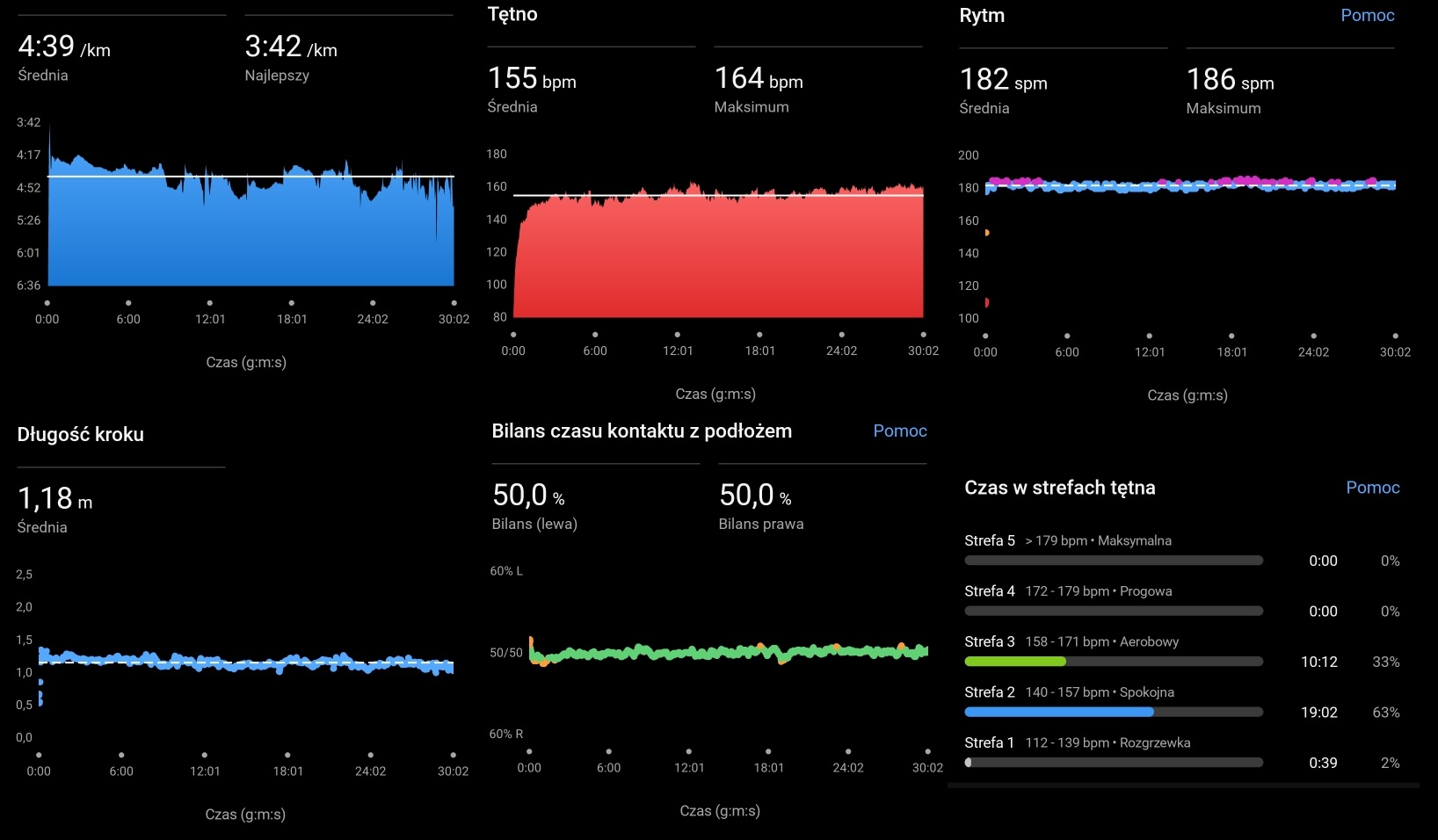
Task: Click the Długość kroku stride length graph
Action: pos(246,662)
